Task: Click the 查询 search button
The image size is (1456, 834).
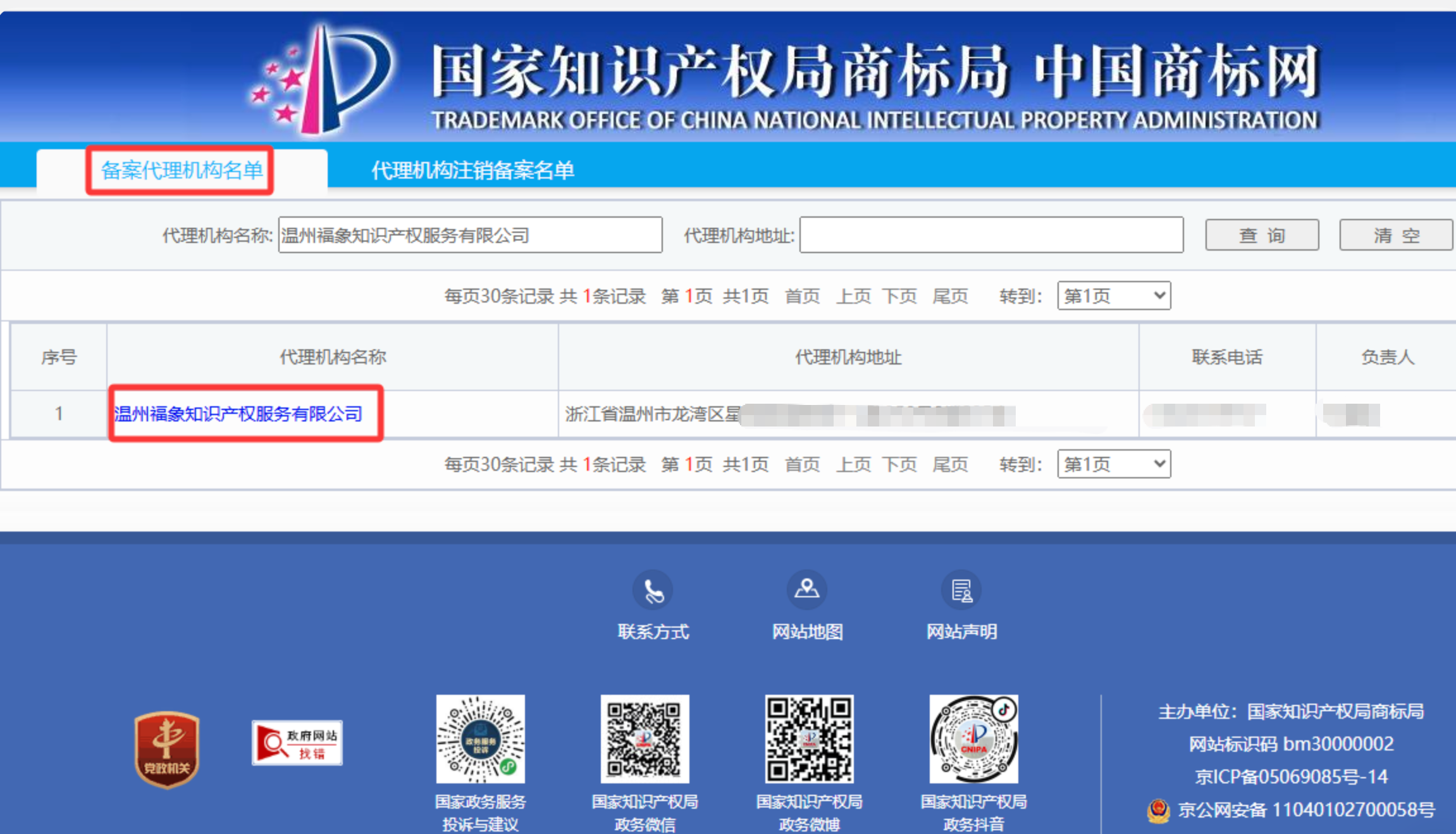Action: click(1262, 235)
